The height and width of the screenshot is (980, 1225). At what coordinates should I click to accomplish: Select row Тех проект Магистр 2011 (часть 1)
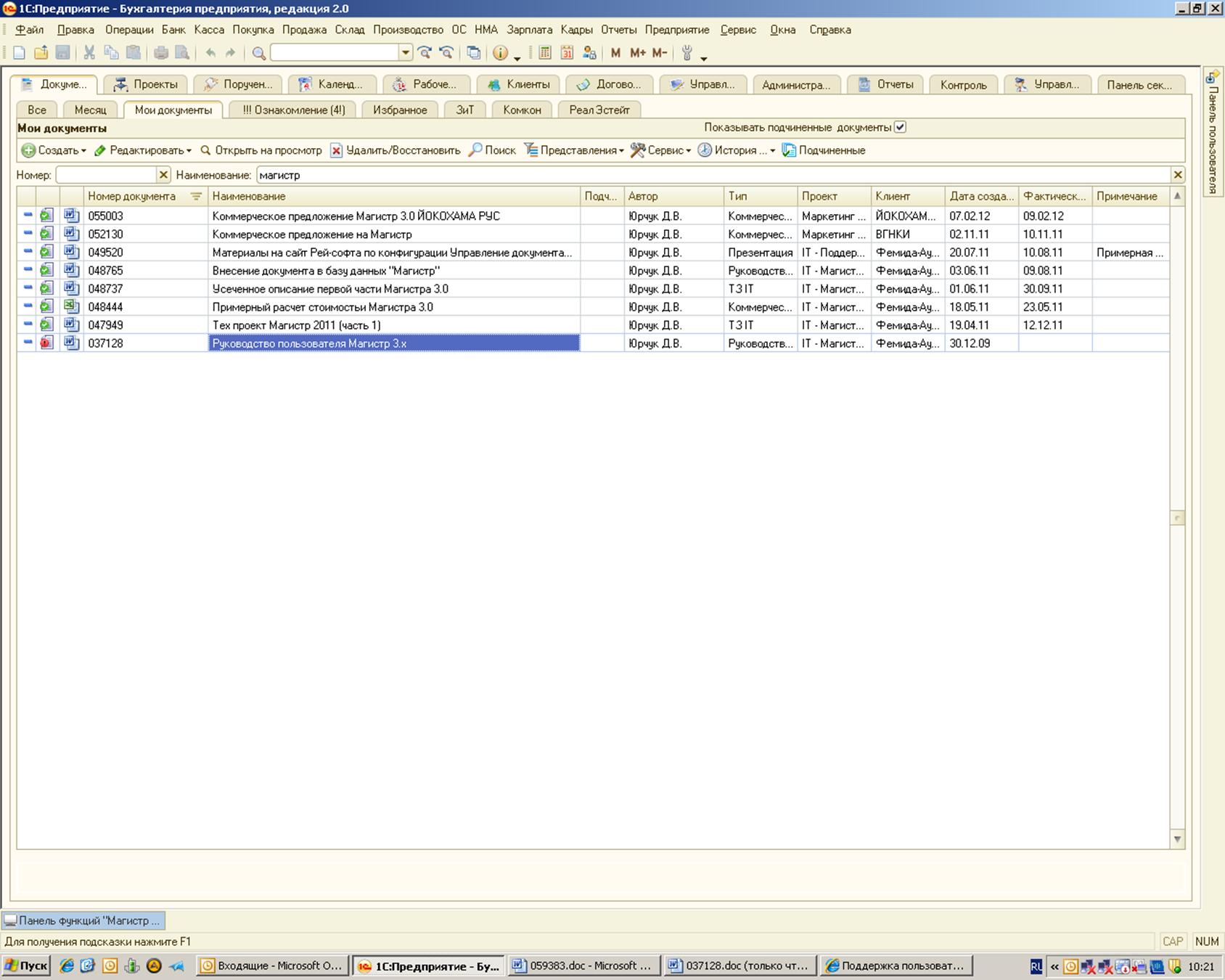pos(593,324)
